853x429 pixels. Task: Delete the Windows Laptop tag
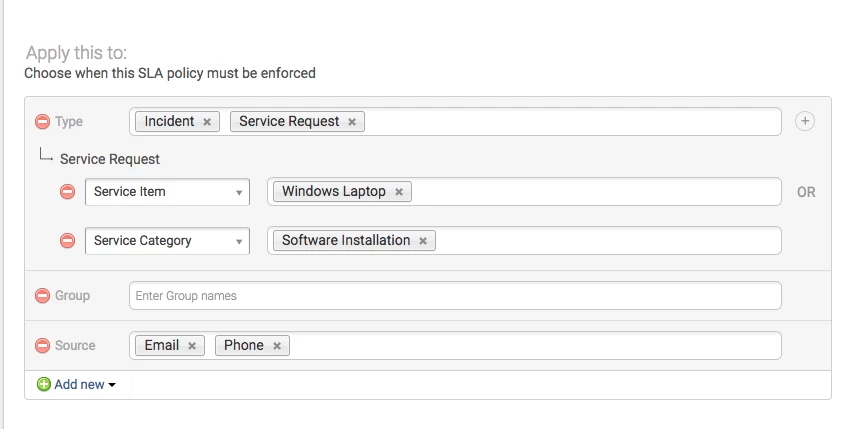(x=399, y=192)
